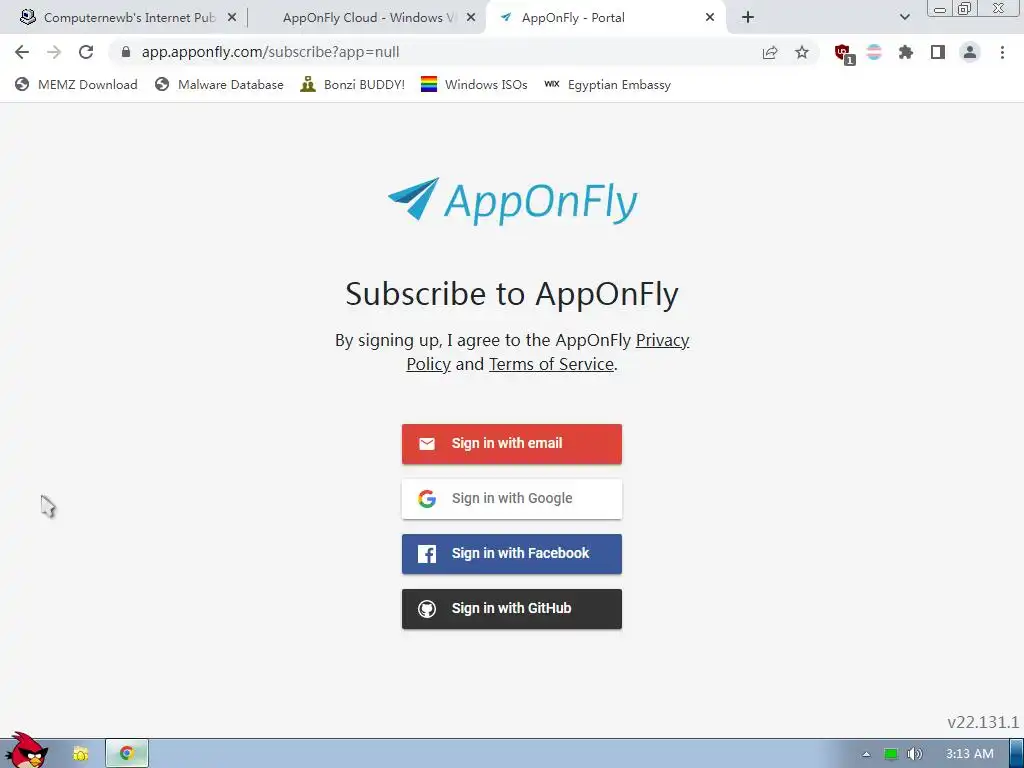Open the uBlock Origin extension icon
The width and height of the screenshot is (1024, 768).
[x=843, y=54]
